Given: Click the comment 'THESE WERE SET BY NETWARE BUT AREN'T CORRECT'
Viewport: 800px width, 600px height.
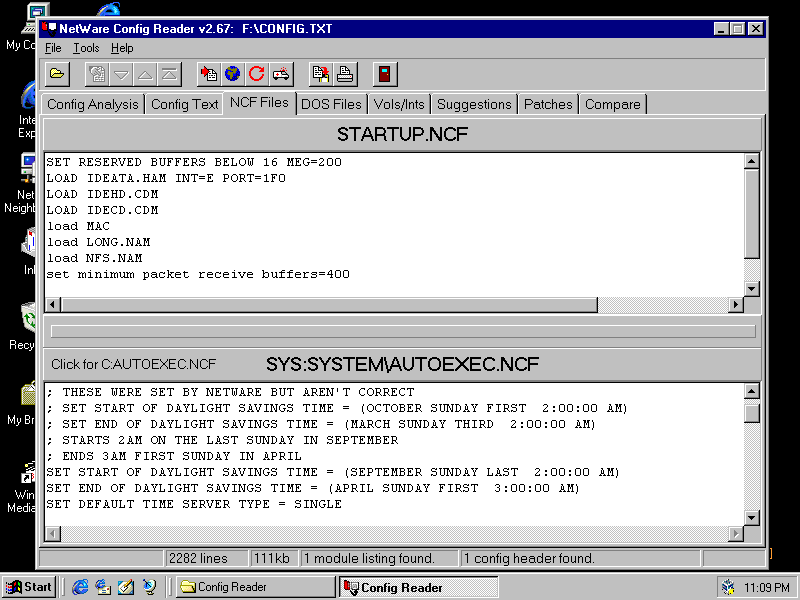Looking at the screenshot, I should [x=238, y=392].
